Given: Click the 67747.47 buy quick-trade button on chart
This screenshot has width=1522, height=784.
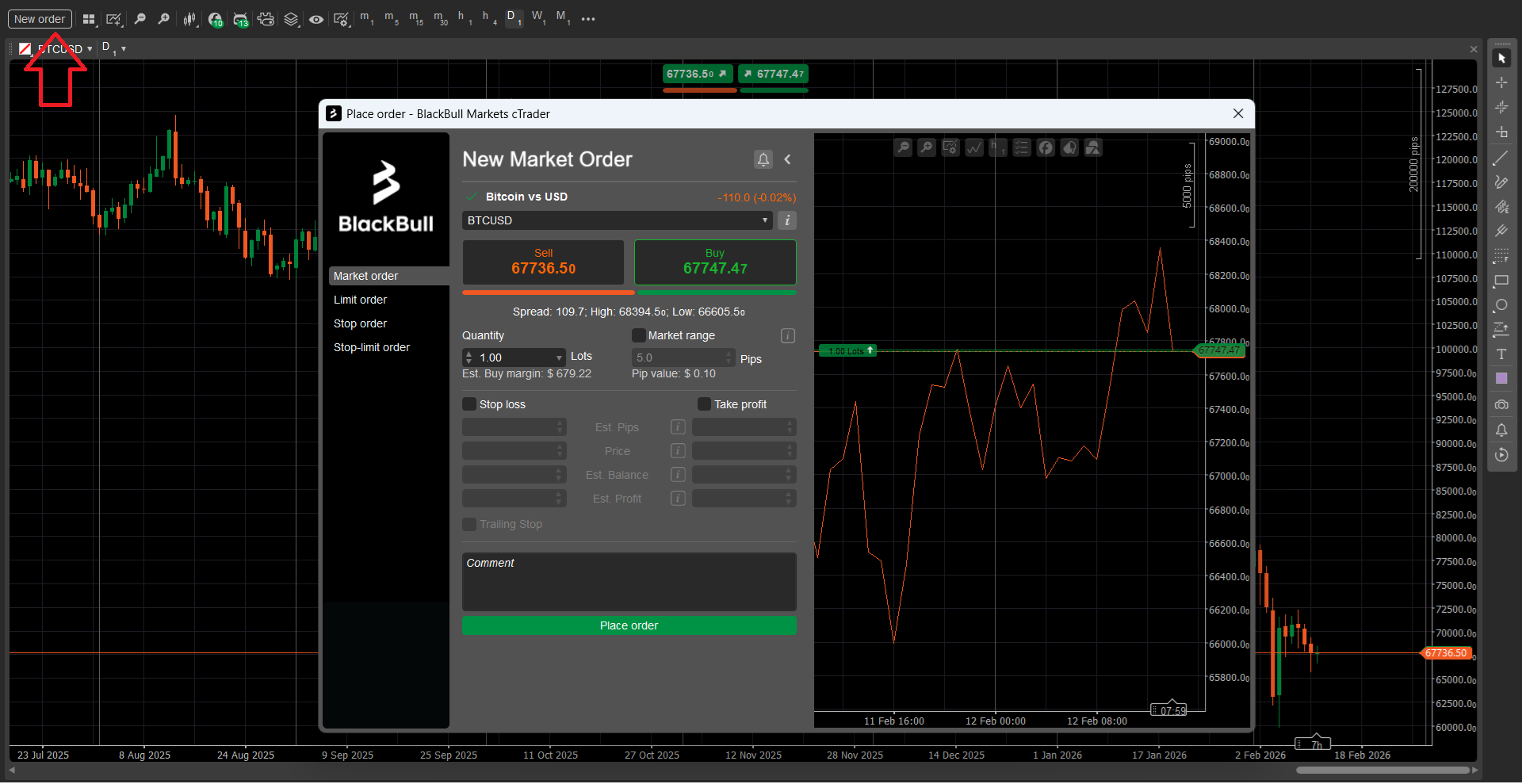Looking at the screenshot, I should (774, 74).
